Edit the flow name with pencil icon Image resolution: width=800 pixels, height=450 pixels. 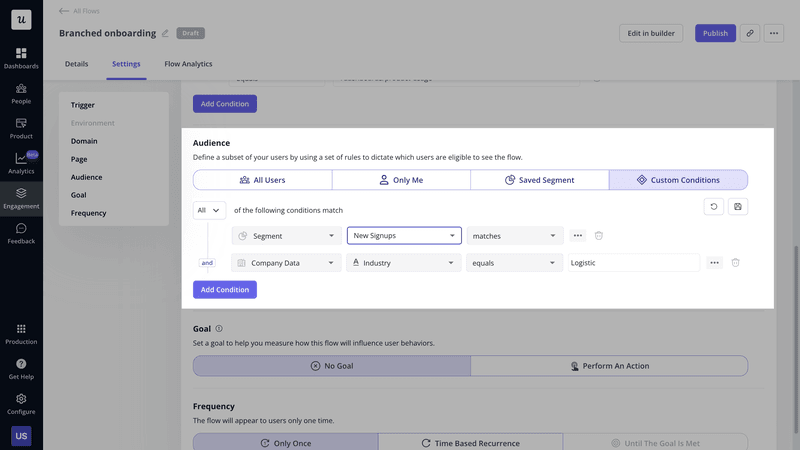pos(165,33)
